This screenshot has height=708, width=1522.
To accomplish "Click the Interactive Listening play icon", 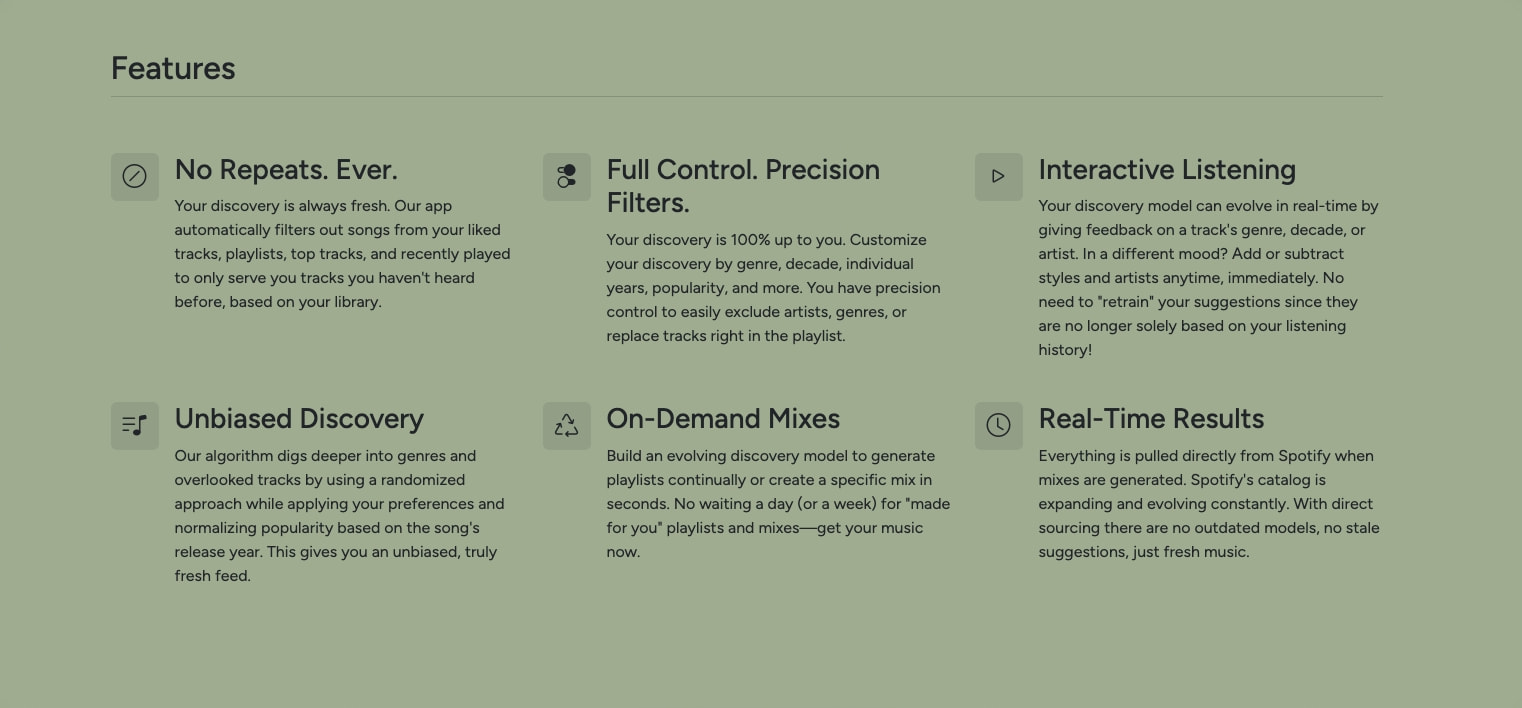I will click(998, 177).
